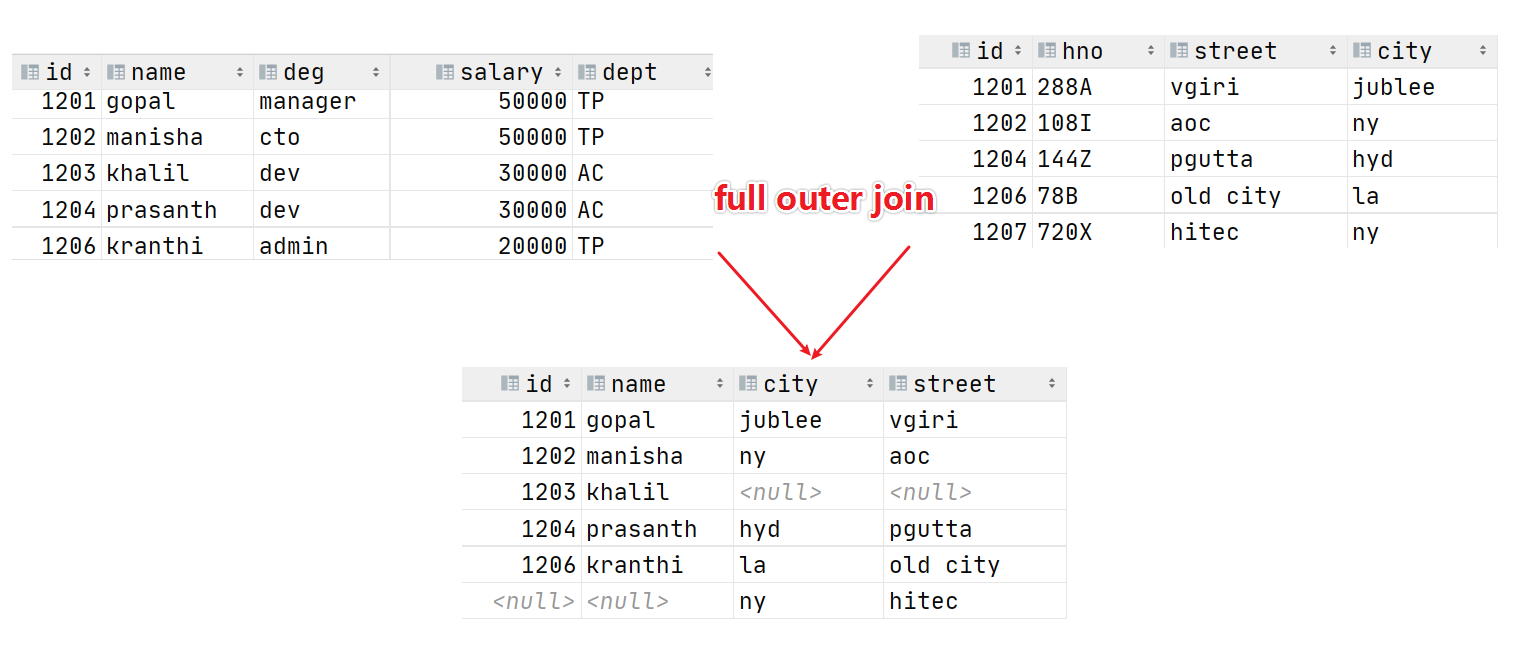Select the hno column header label
The width and height of the screenshot is (1530, 661).
pos(1083,51)
